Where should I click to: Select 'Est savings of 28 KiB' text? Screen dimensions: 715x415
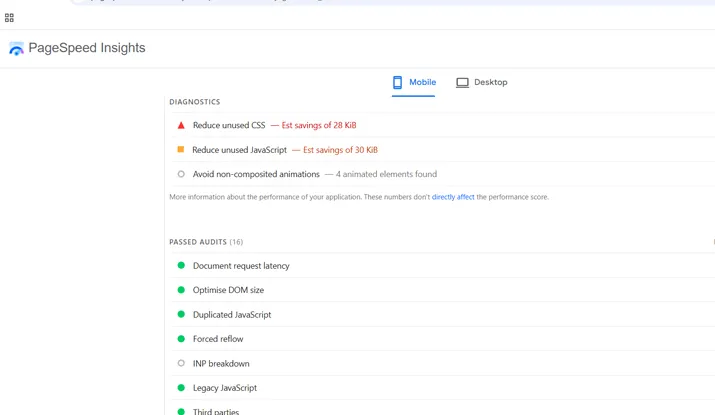pyautogui.click(x=319, y=125)
